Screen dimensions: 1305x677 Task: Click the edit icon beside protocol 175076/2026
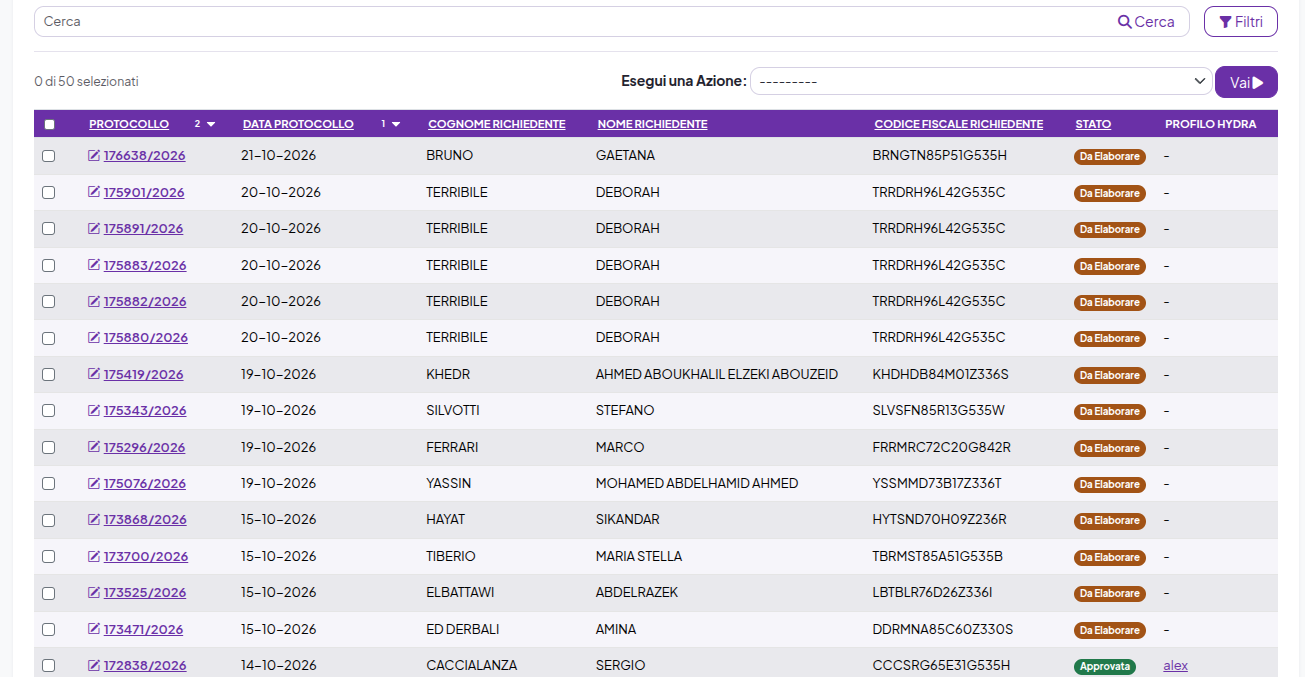click(94, 483)
